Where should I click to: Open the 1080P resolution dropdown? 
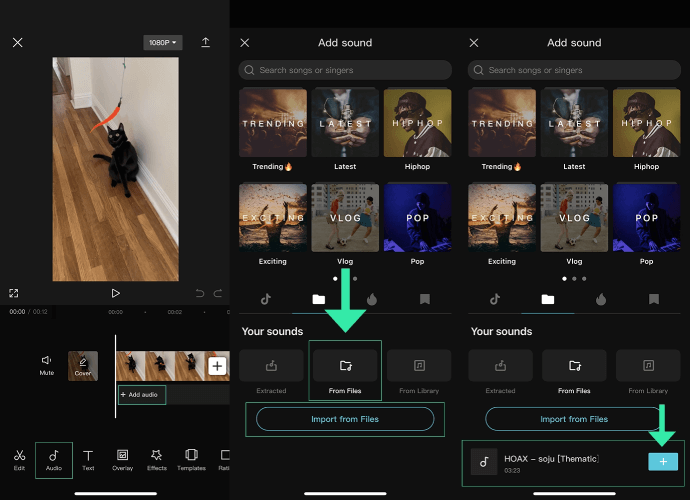(x=162, y=42)
